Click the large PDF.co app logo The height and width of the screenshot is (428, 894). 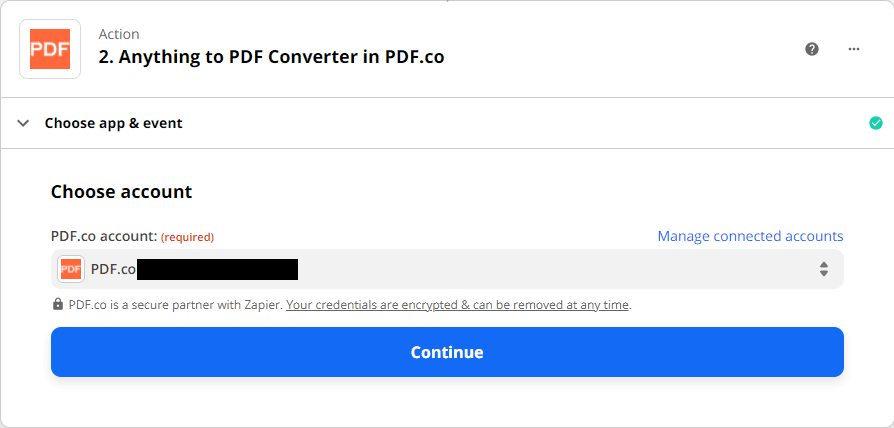pos(50,49)
